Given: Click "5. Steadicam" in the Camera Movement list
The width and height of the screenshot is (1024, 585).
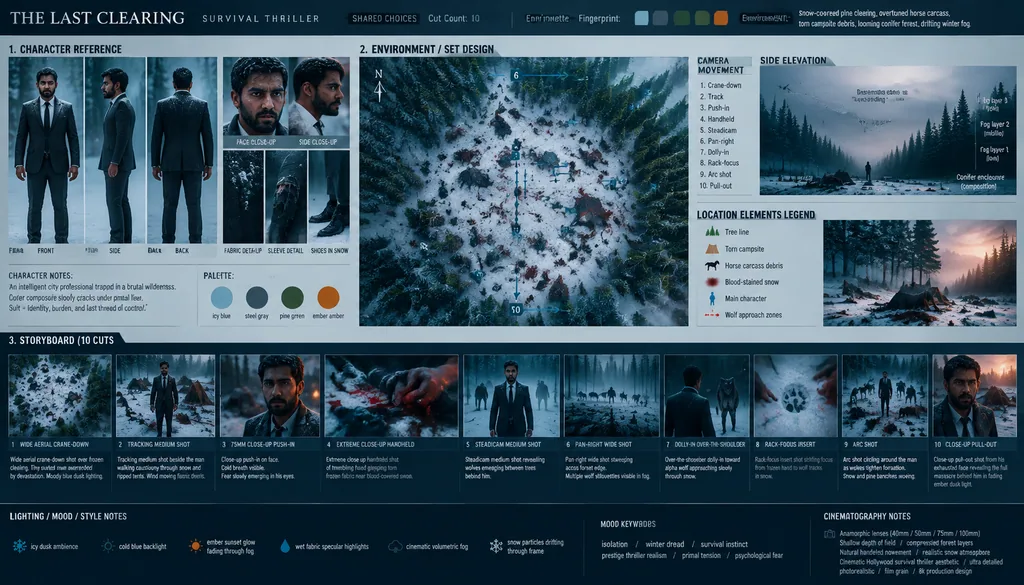Looking at the screenshot, I should click(718, 131).
